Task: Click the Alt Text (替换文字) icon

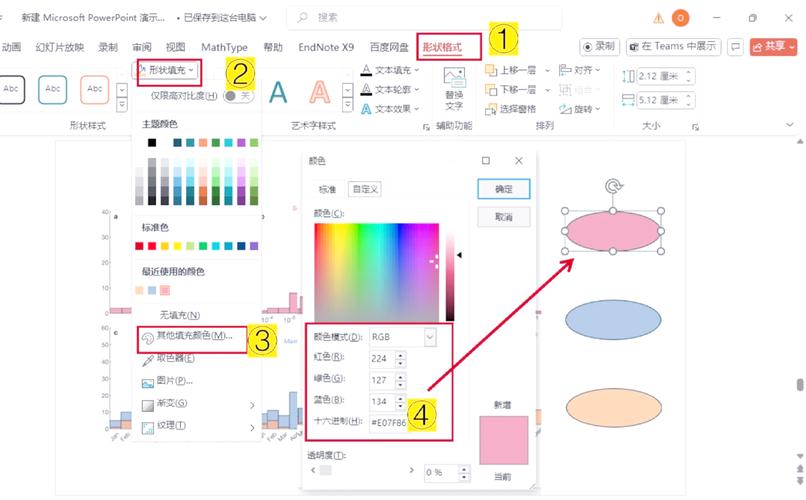Action: pos(454,88)
